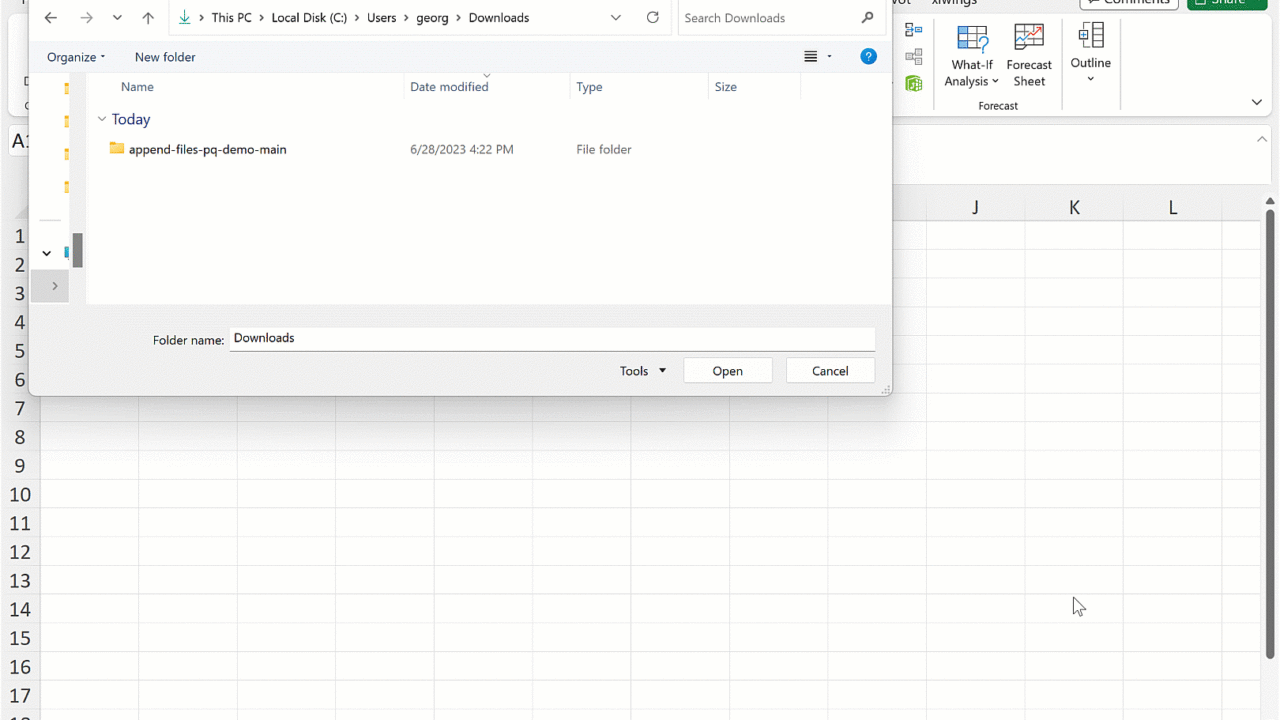
Task: Click Forecast Sheet in the Excel ribbon
Action: (1029, 56)
